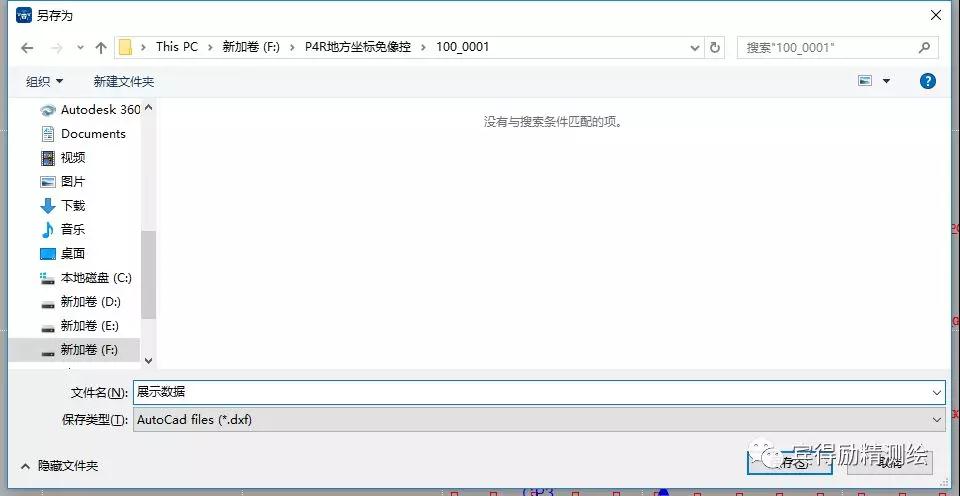Expand the address bar path dropdown
The image size is (960, 496).
(694, 47)
